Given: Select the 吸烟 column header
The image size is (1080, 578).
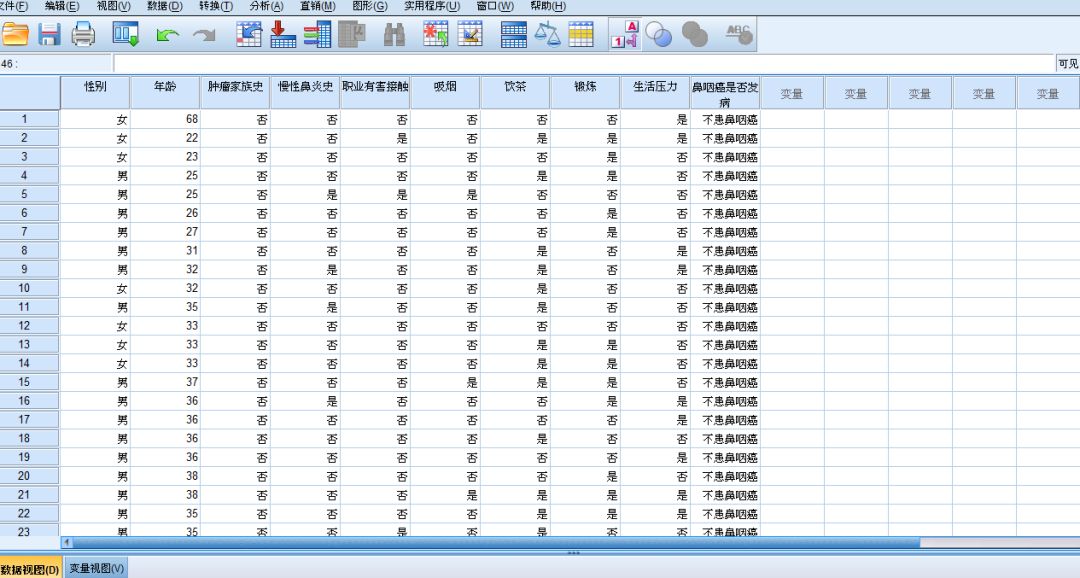Looking at the screenshot, I should pos(446,92).
